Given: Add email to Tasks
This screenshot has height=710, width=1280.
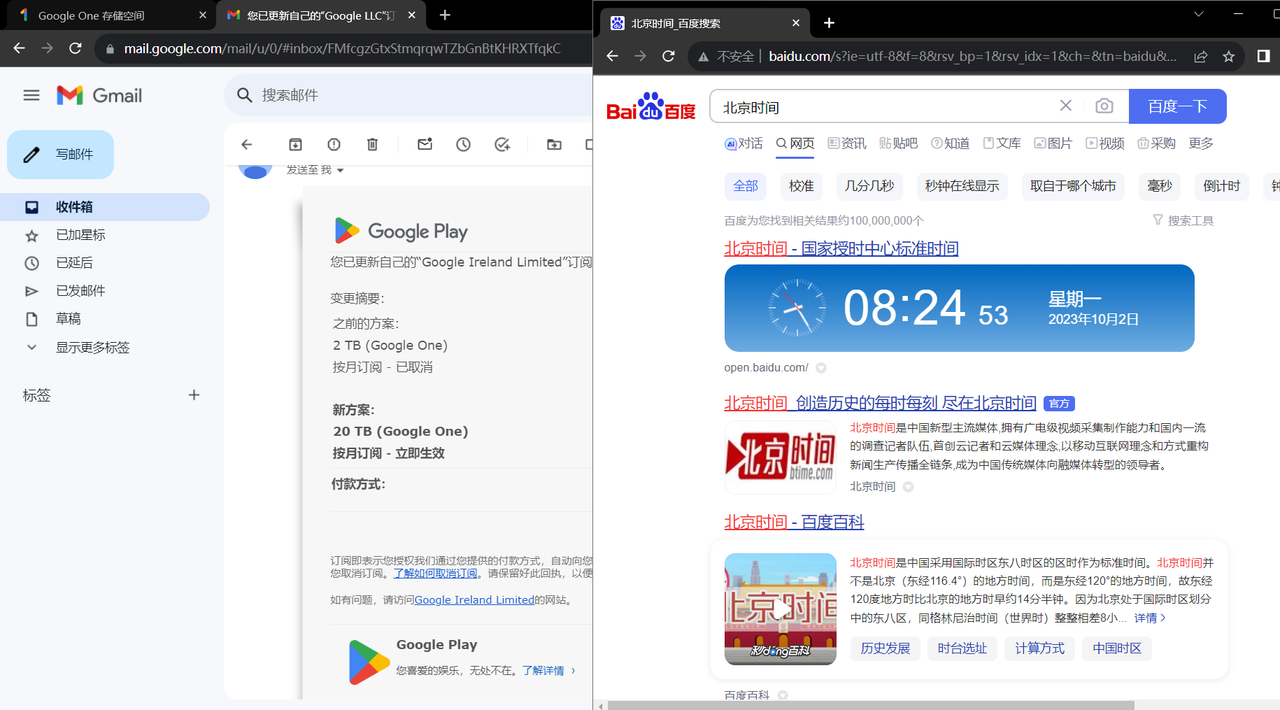Looking at the screenshot, I should pos(502,144).
